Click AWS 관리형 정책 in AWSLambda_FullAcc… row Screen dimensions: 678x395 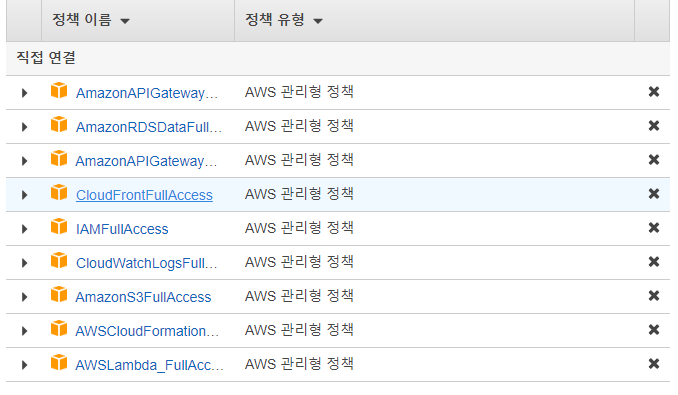click(x=299, y=364)
